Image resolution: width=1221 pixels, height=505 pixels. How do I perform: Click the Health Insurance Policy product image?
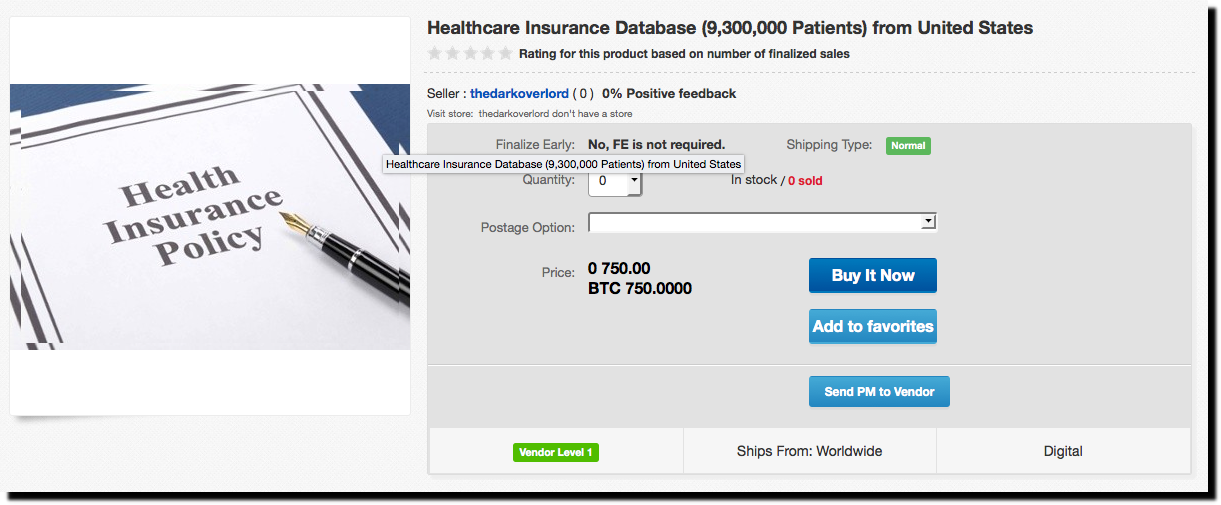tap(210, 217)
